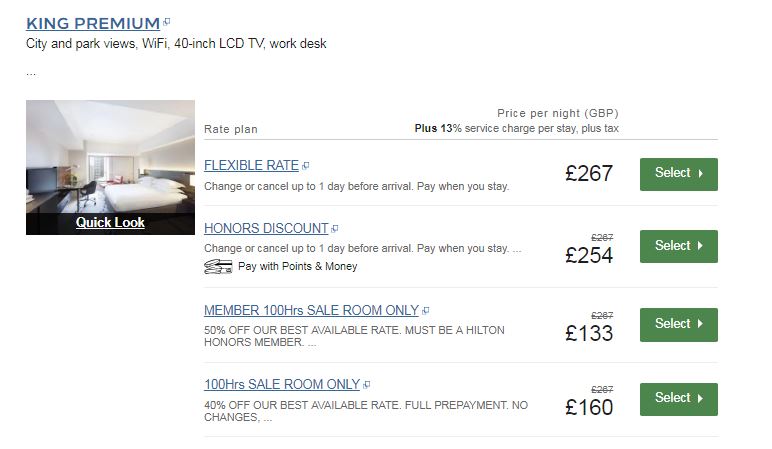Open Quick Look on the room image
Viewport: 772px width, 449px height.
110,222
